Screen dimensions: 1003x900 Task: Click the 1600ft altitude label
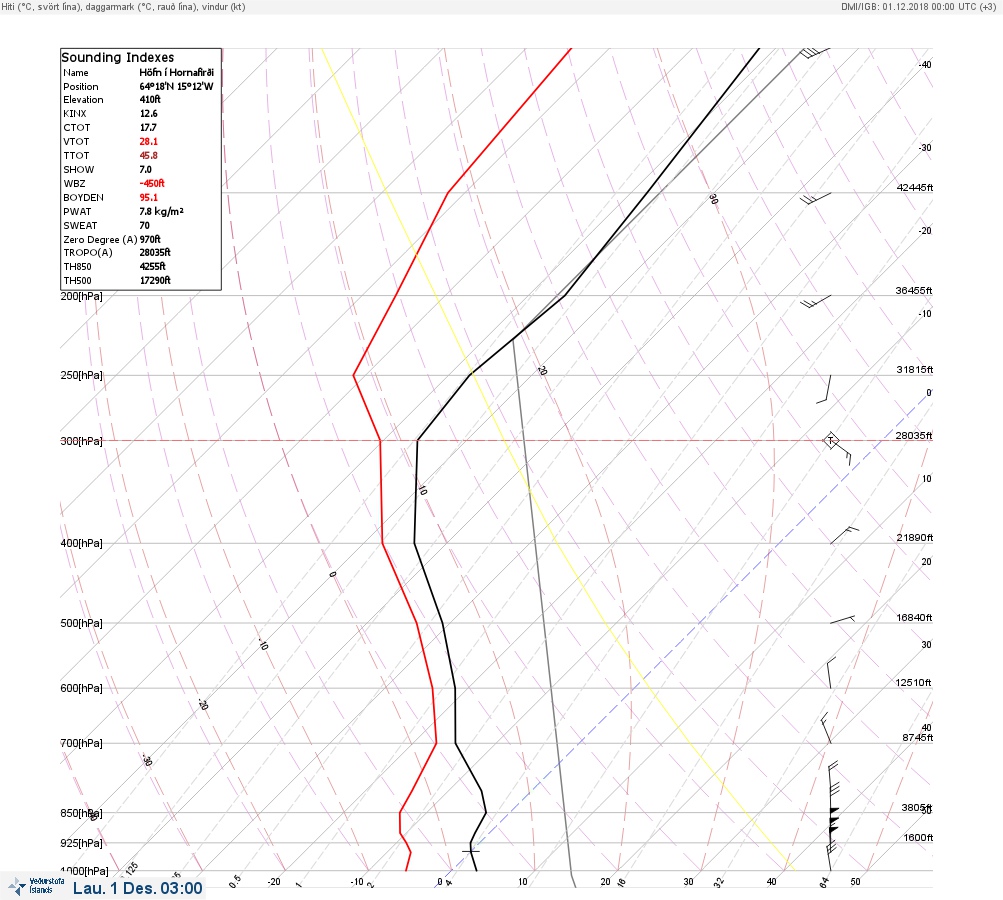pos(918,837)
